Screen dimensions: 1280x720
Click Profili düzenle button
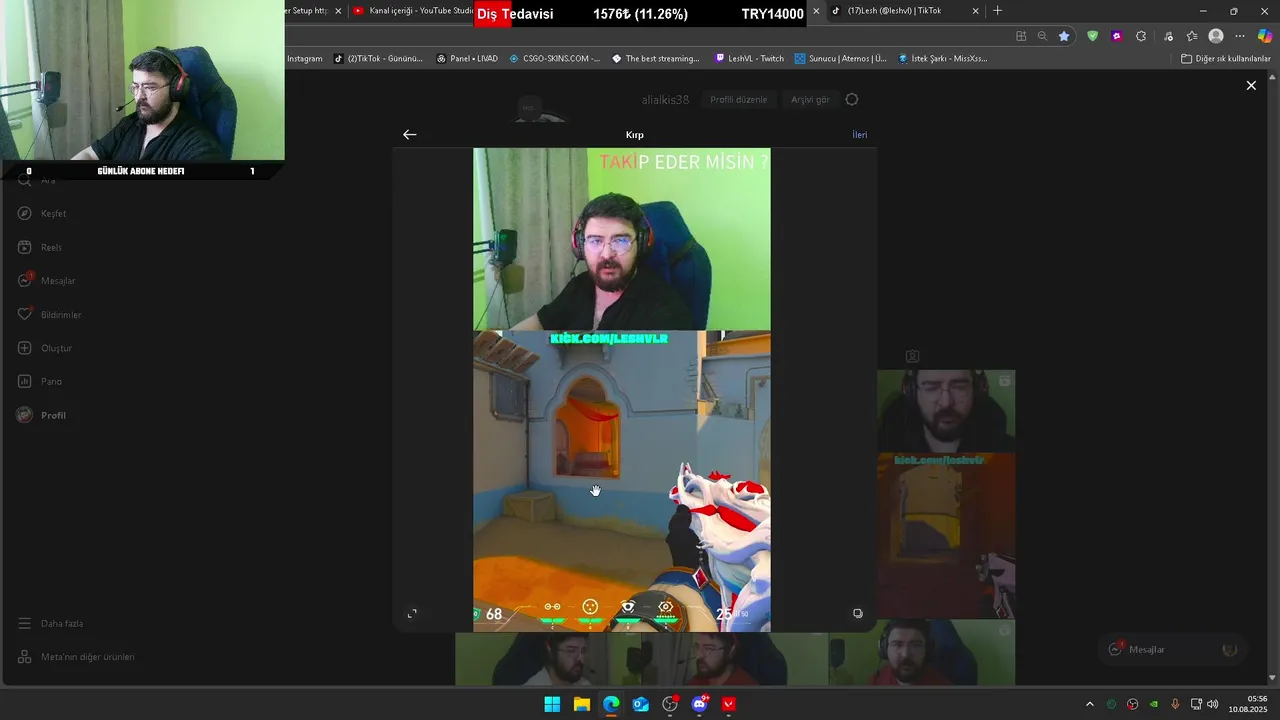[739, 100]
